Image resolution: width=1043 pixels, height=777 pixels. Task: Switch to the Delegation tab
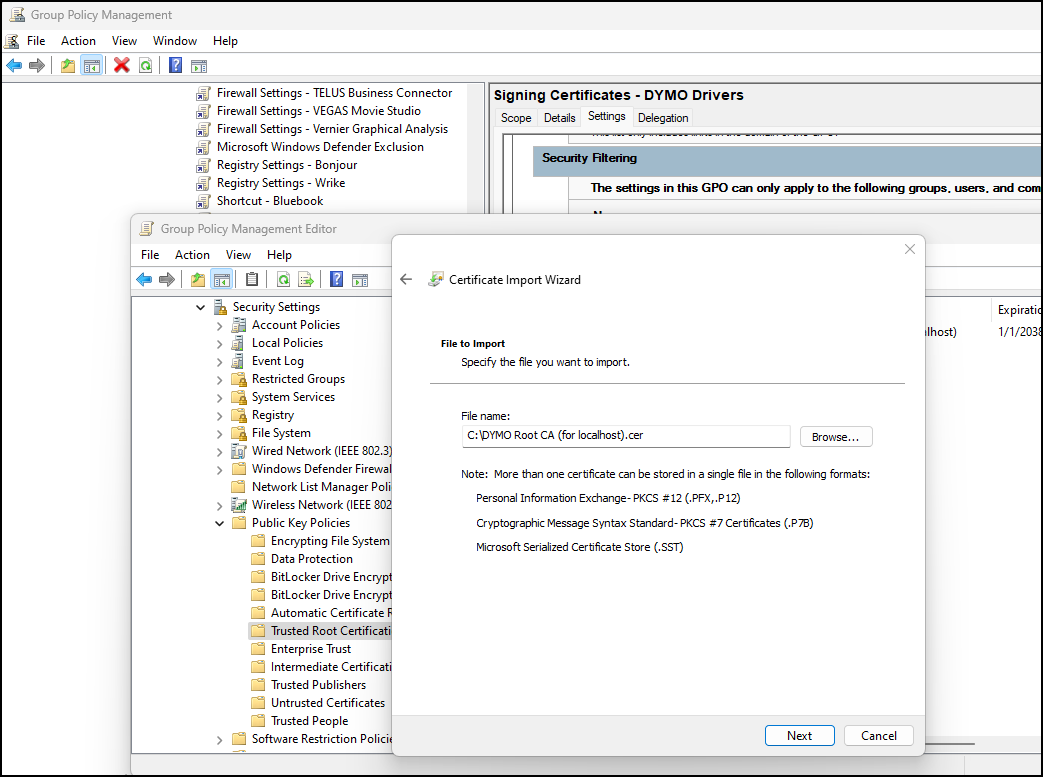pos(663,118)
